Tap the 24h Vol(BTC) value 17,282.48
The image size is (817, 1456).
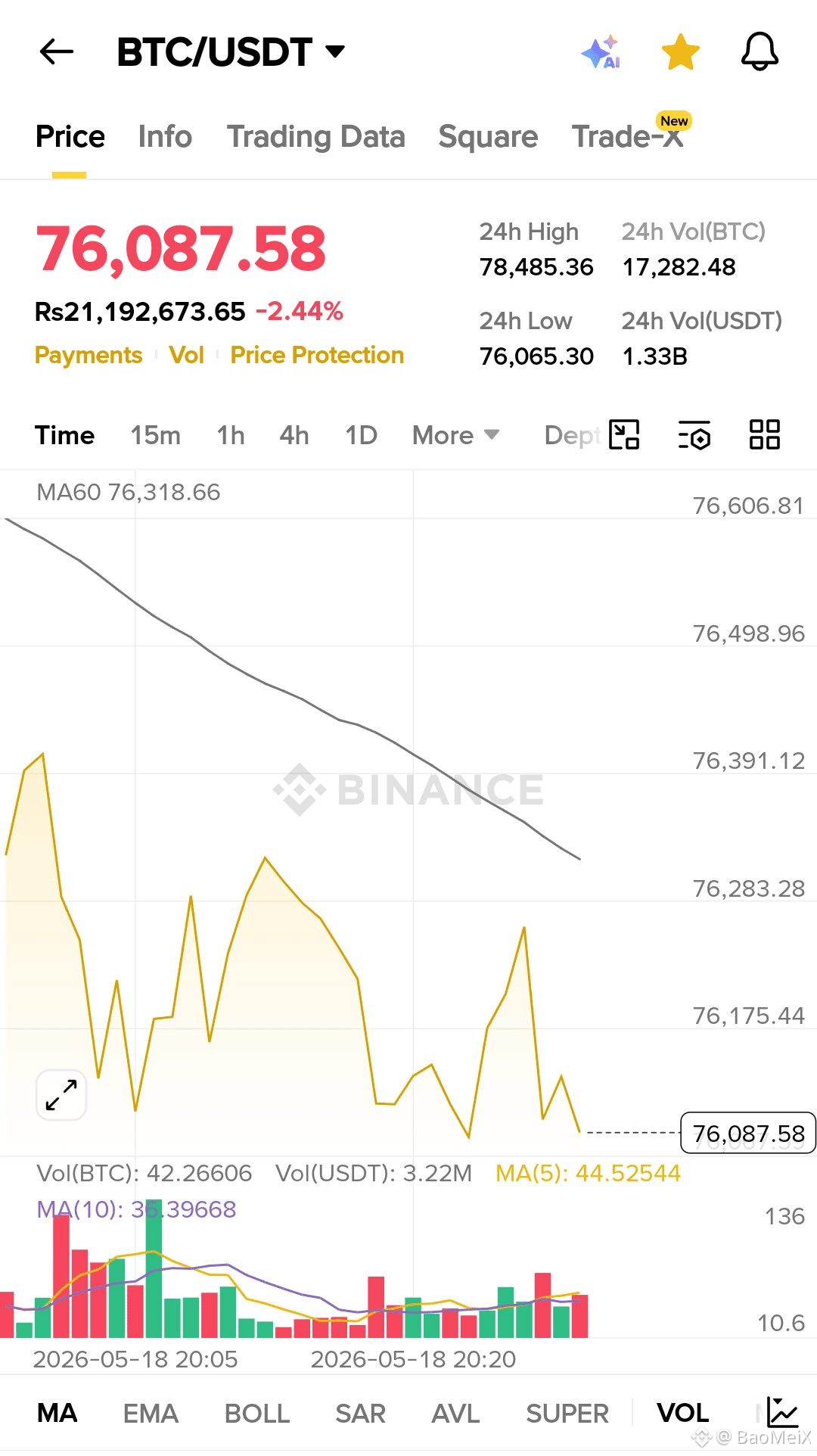pyautogui.click(x=679, y=267)
